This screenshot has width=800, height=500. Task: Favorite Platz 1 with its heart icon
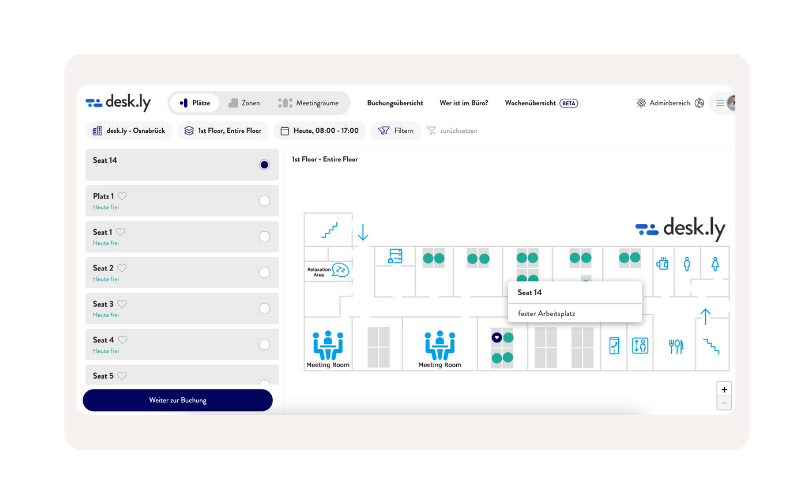(122, 196)
